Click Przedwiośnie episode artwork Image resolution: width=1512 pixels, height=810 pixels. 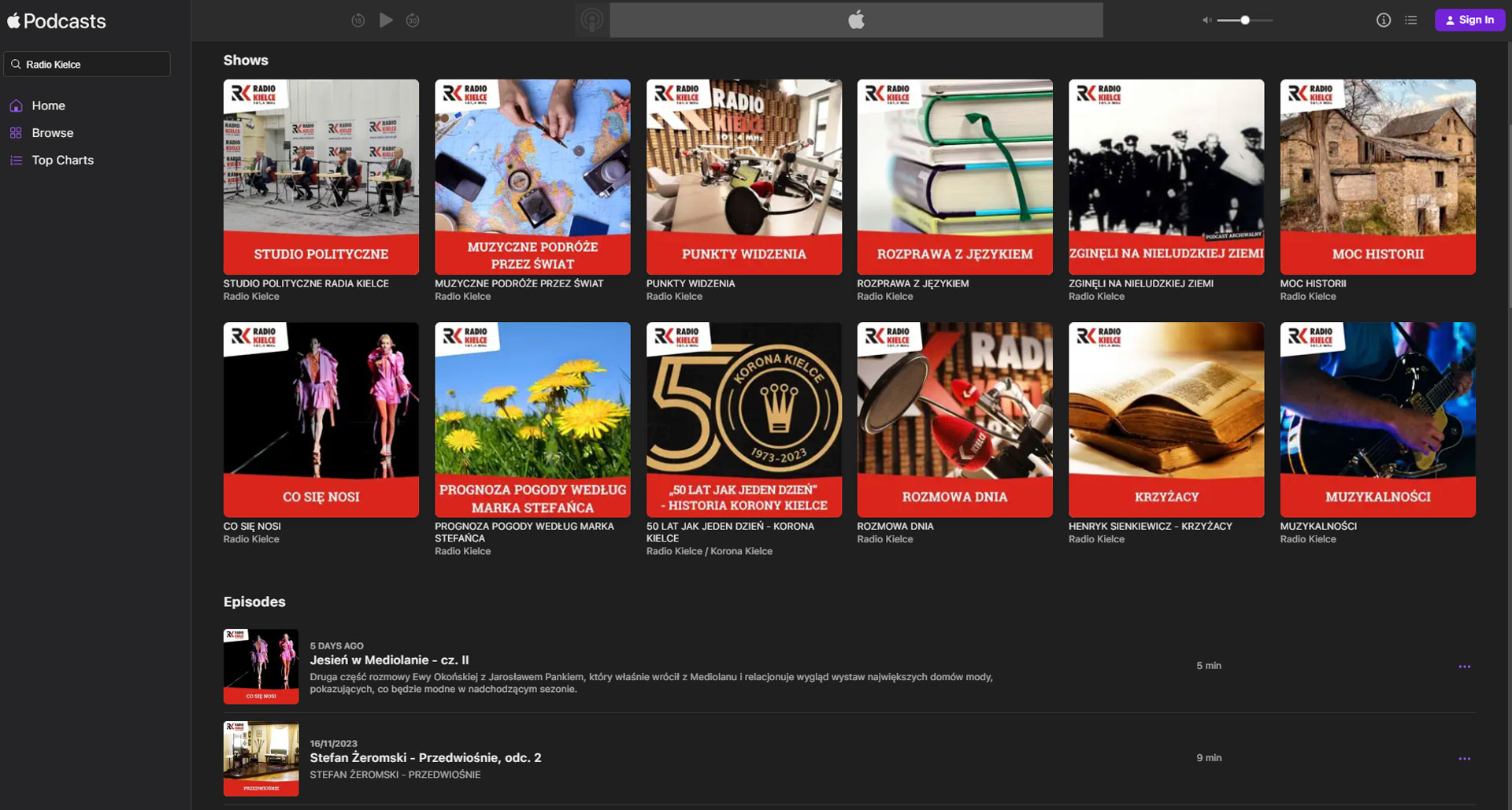[261, 759]
